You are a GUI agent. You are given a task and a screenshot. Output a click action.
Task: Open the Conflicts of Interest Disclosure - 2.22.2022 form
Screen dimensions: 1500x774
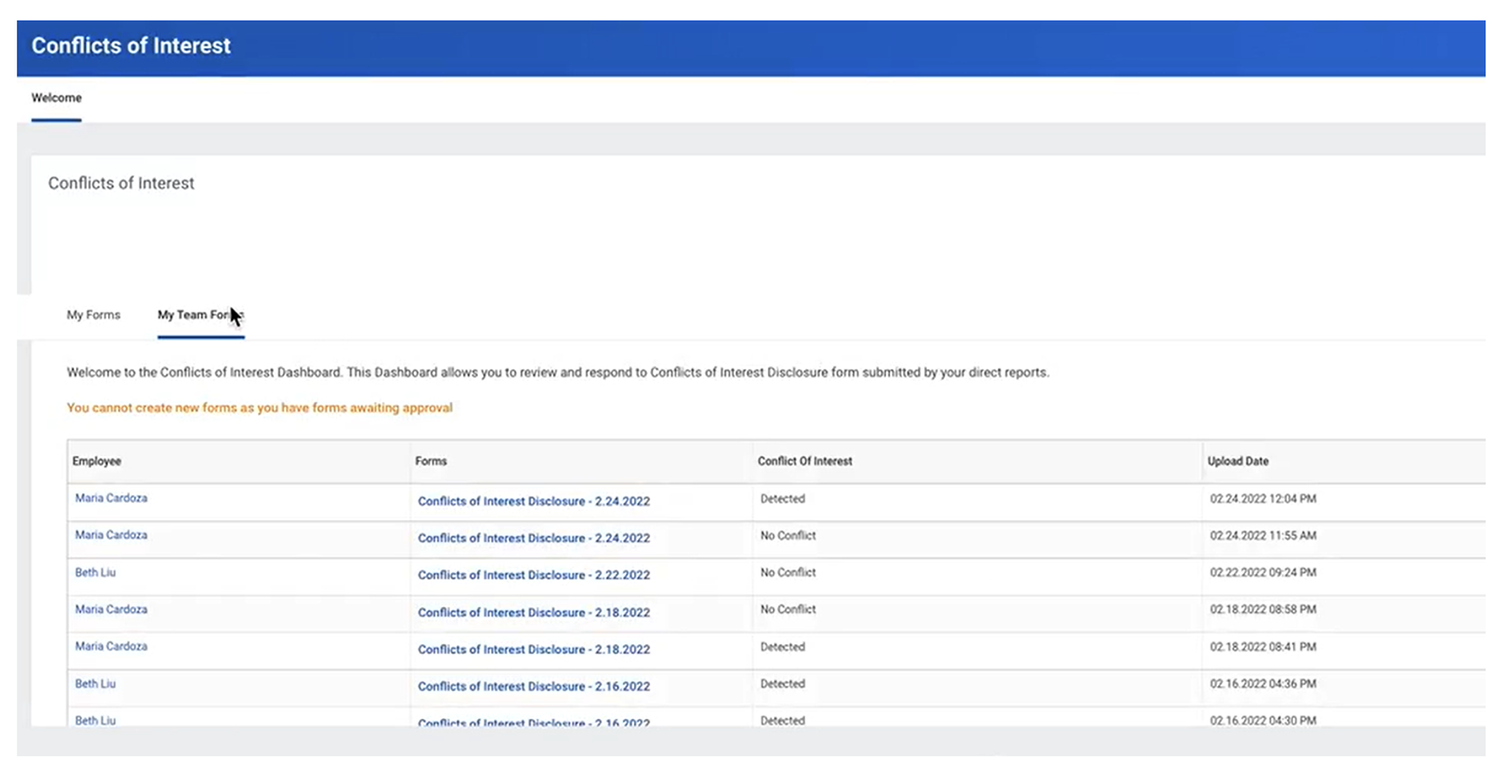(x=534, y=575)
